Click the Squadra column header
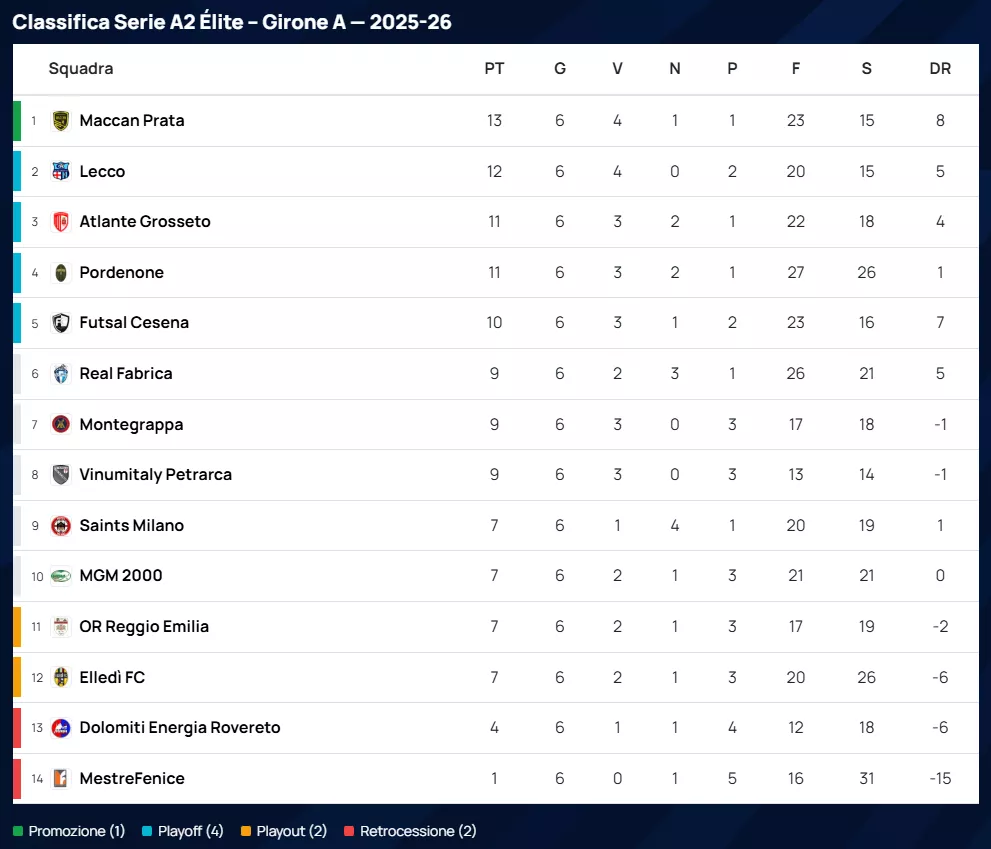The width and height of the screenshot is (991, 849). point(81,69)
